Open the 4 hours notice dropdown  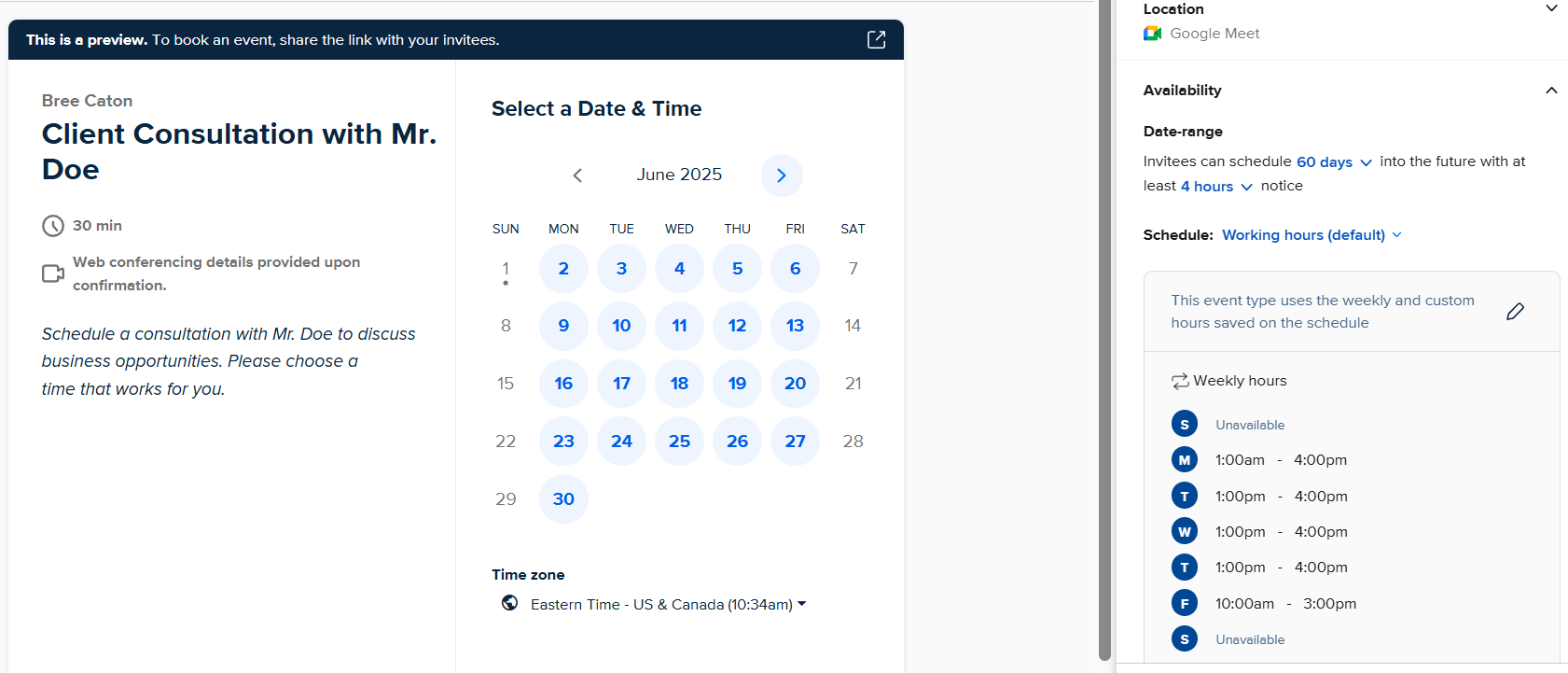(1216, 187)
